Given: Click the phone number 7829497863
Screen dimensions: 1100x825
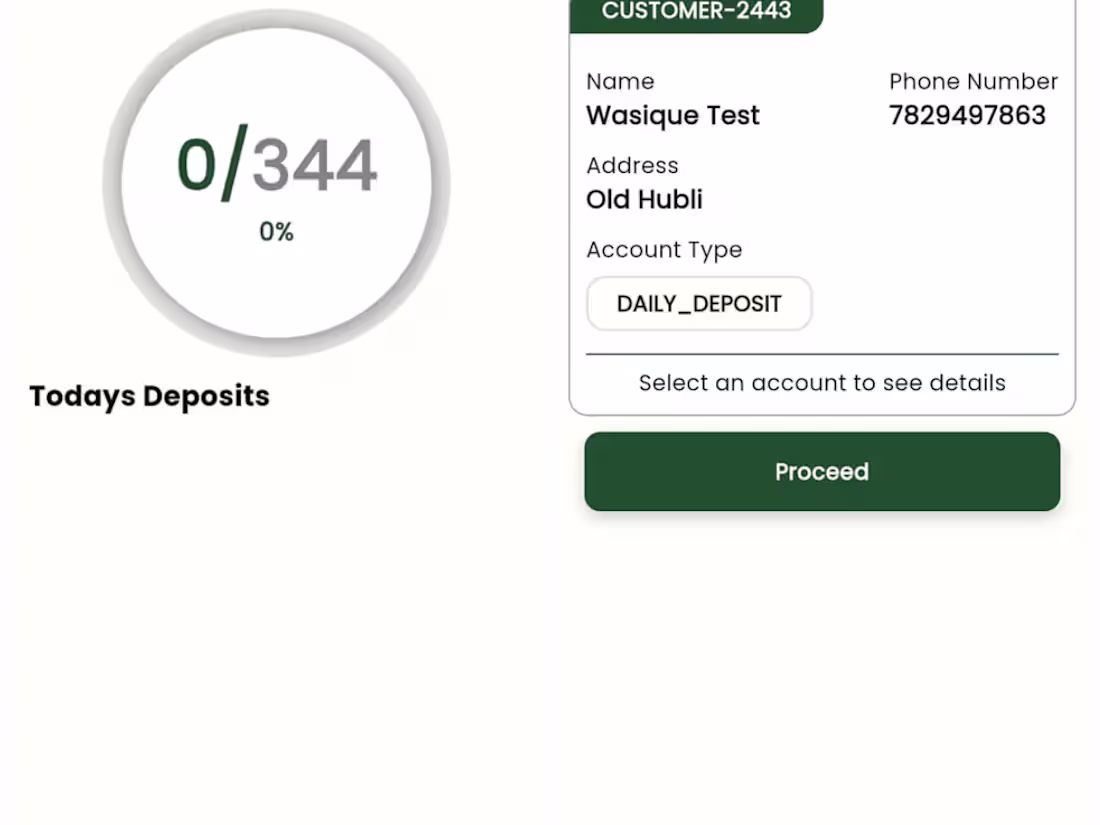Looking at the screenshot, I should coord(966,115).
